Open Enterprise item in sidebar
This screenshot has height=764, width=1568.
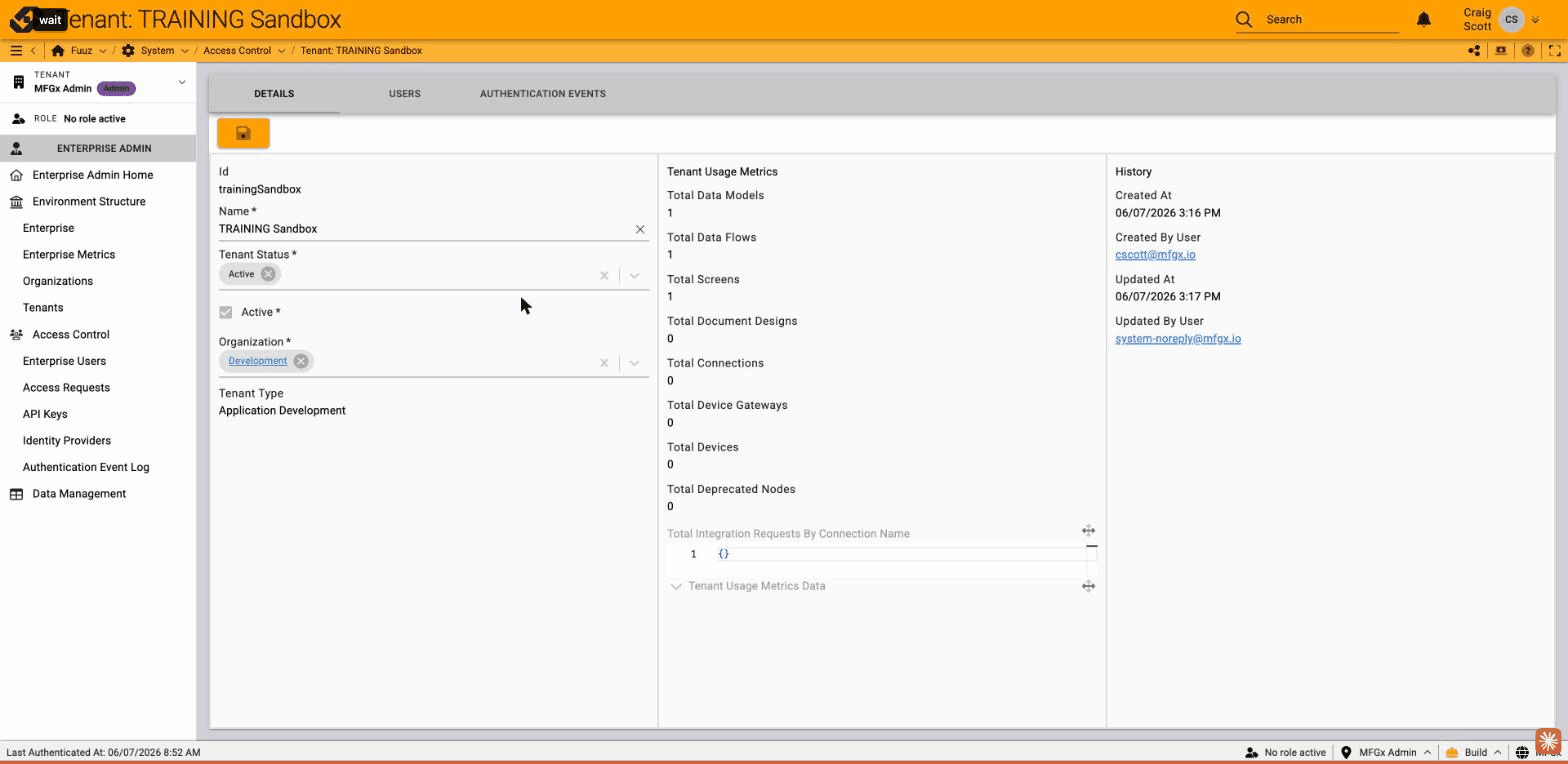coord(48,228)
